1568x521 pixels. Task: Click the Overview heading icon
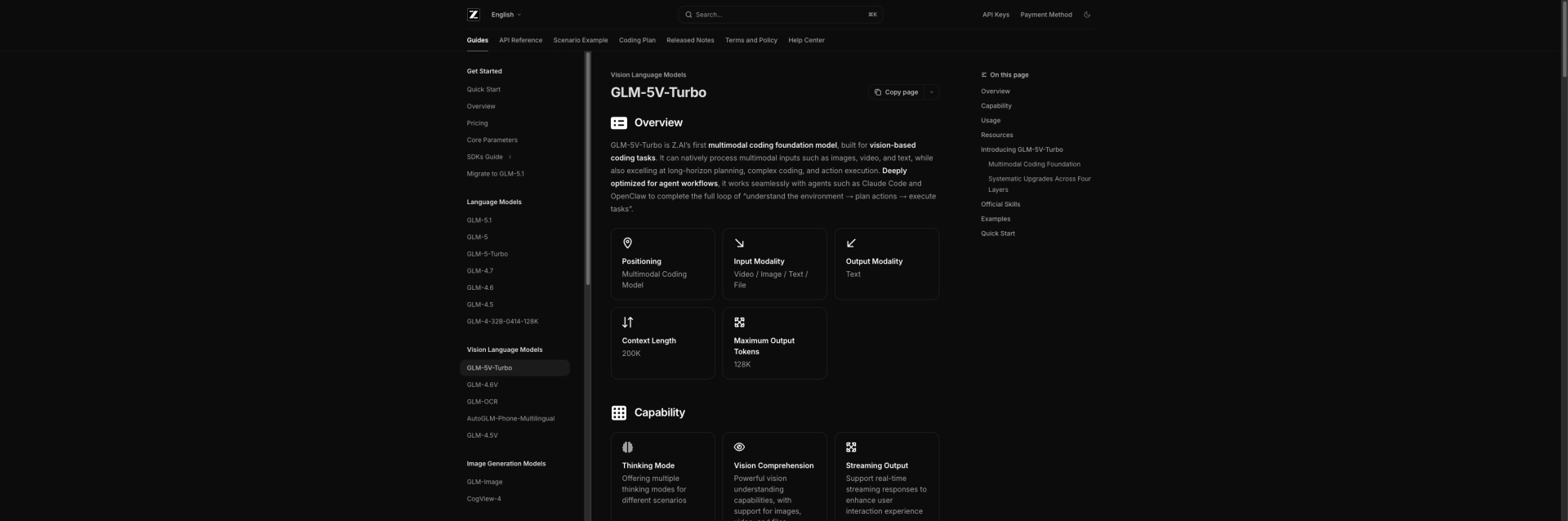click(619, 122)
